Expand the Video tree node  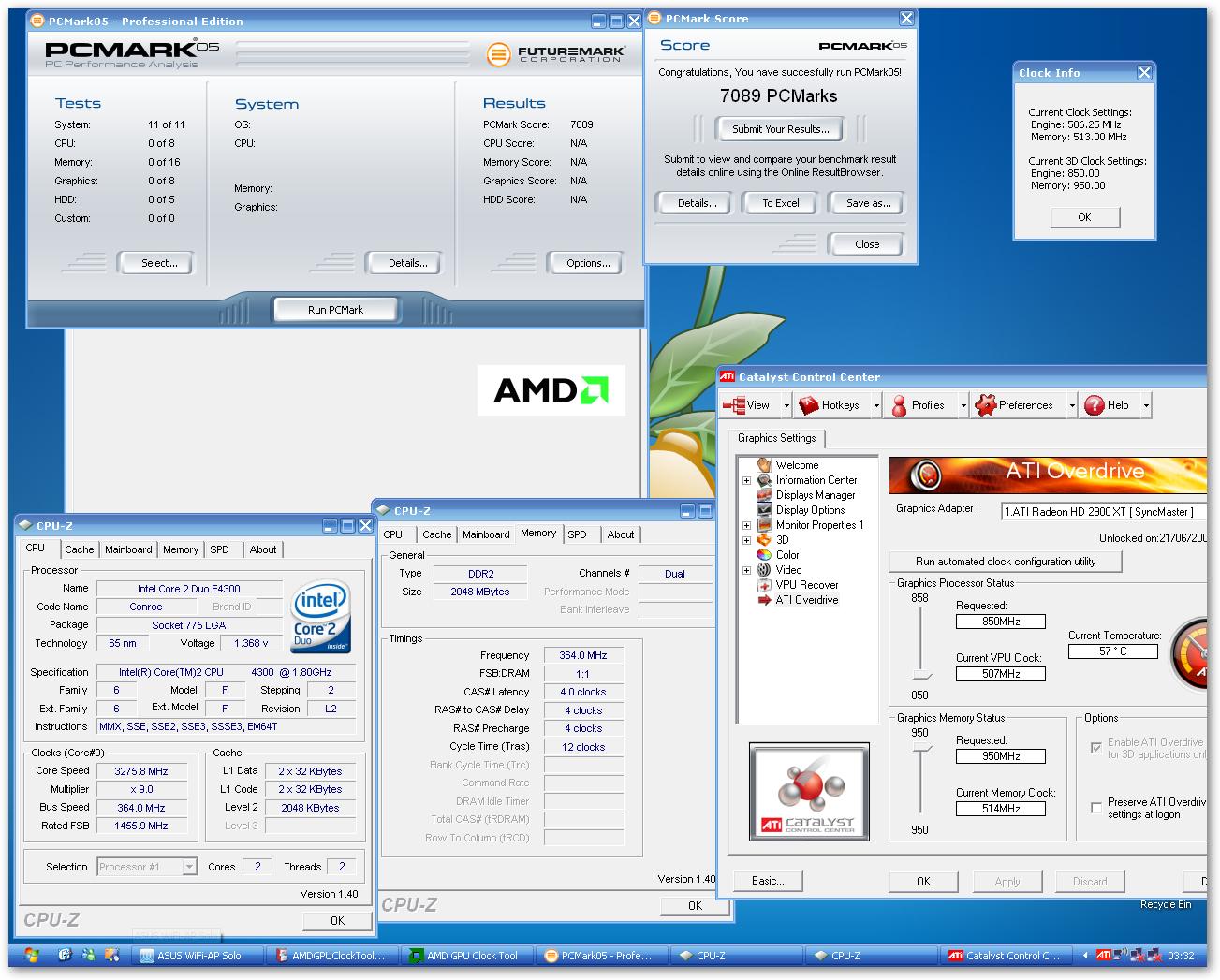[x=746, y=570]
